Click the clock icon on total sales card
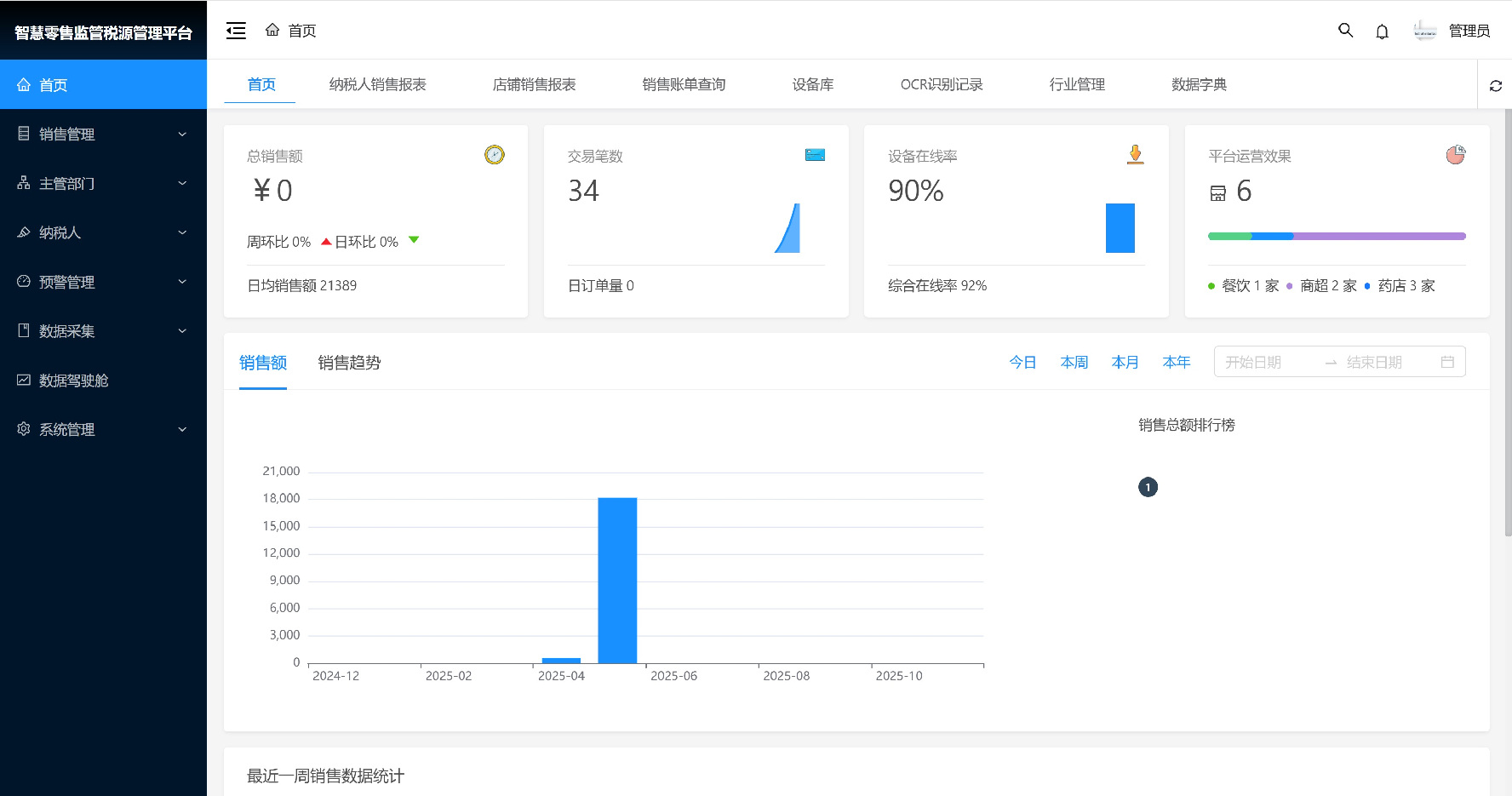Viewport: 1512px width, 796px height. click(x=494, y=155)
